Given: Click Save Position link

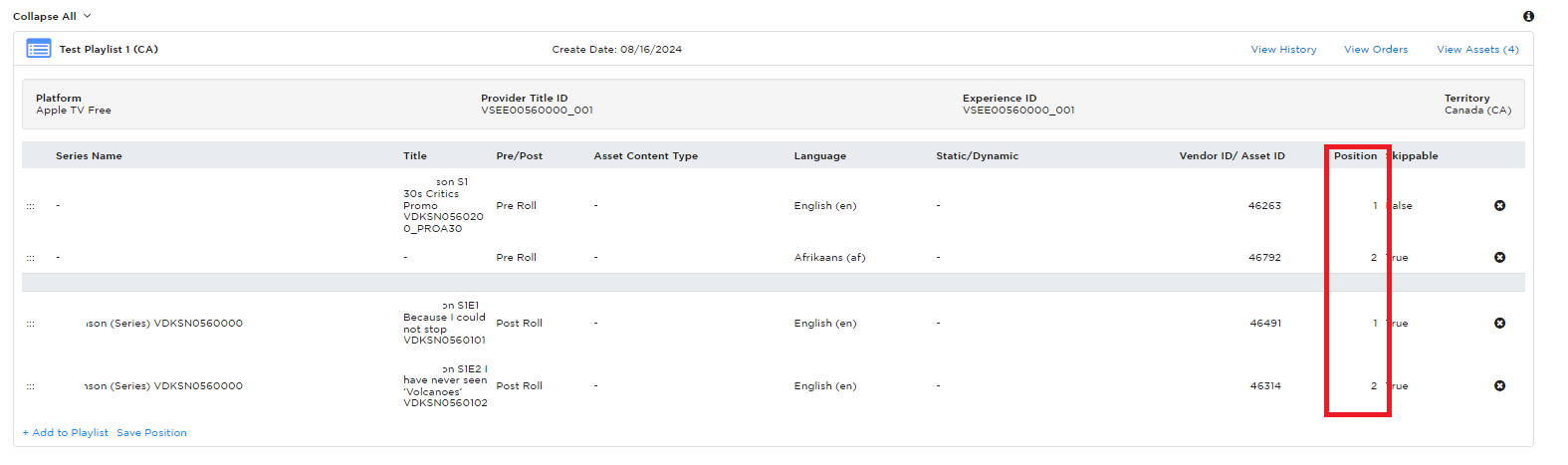Looking at the screenshot, I should [x=151, y=433].
